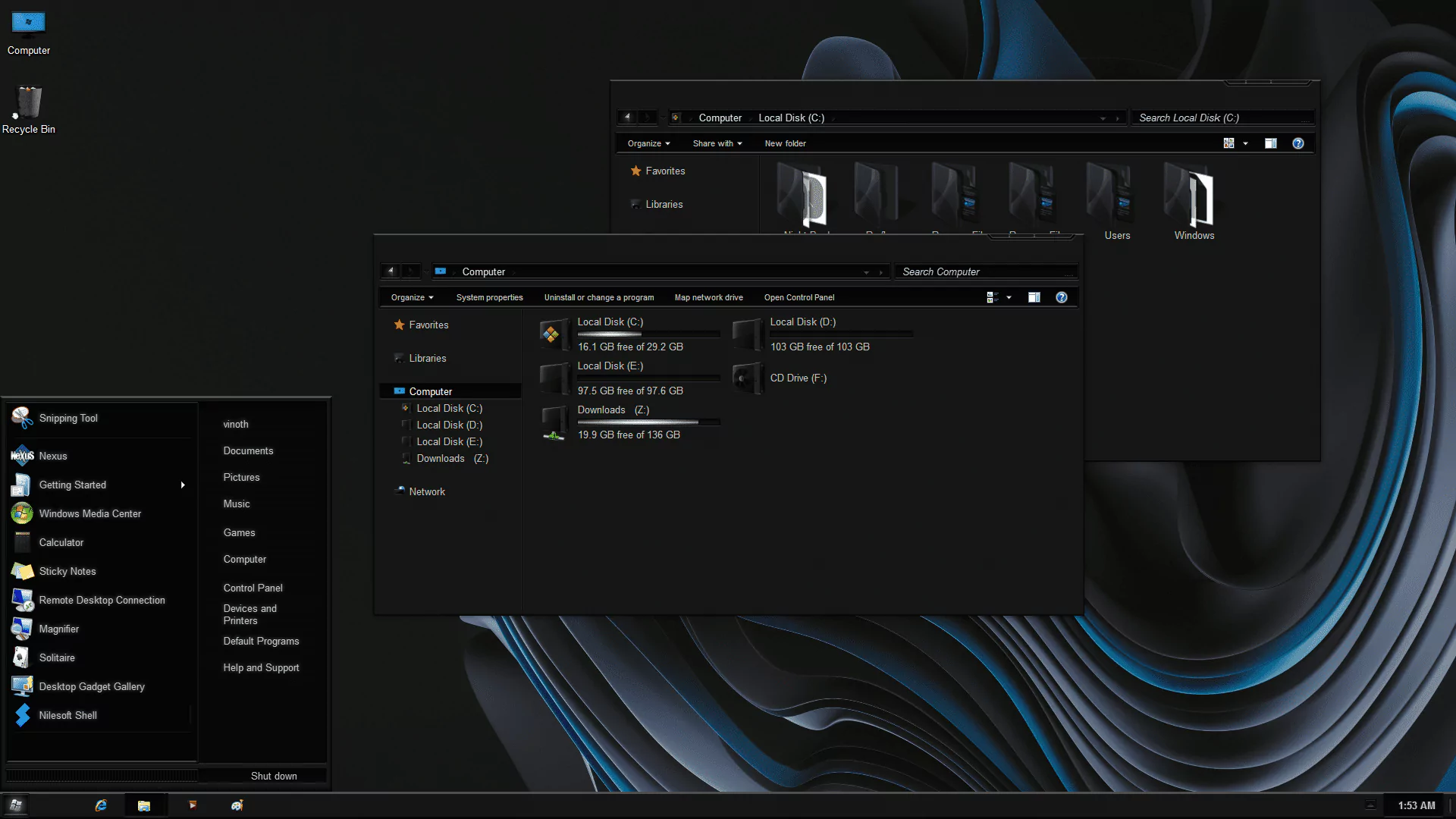The width and height of the screenshot is (1456, 819).
Task: Click Map network drive
Action: [708, 297]
